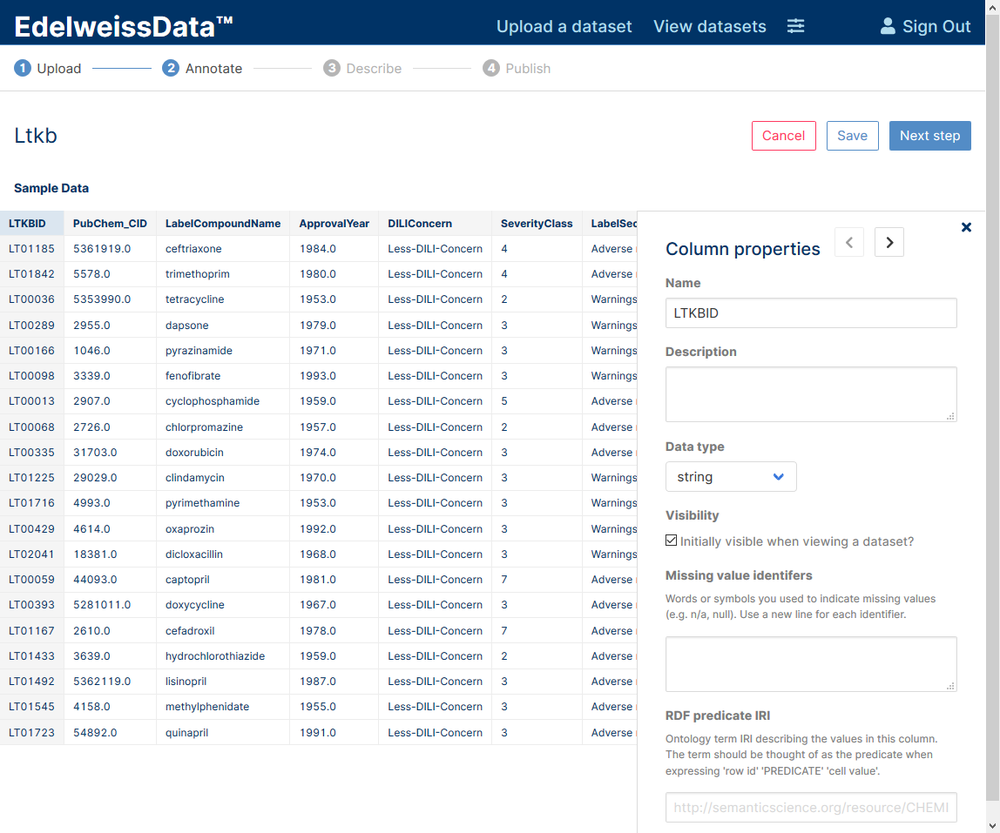Click the Annotate step label

pos(214,68)
